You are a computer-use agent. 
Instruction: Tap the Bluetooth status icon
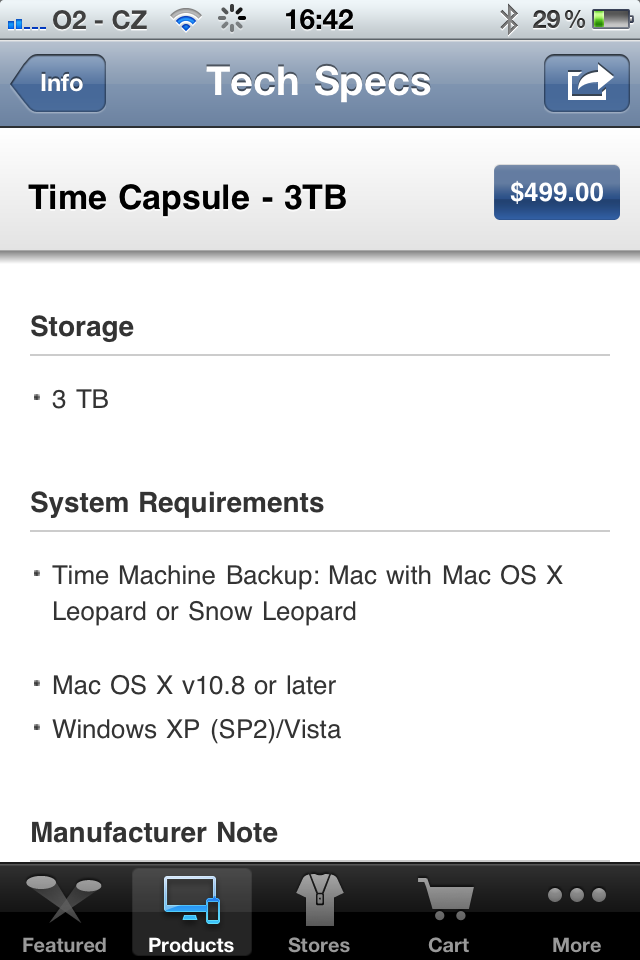tap(509, 19)
